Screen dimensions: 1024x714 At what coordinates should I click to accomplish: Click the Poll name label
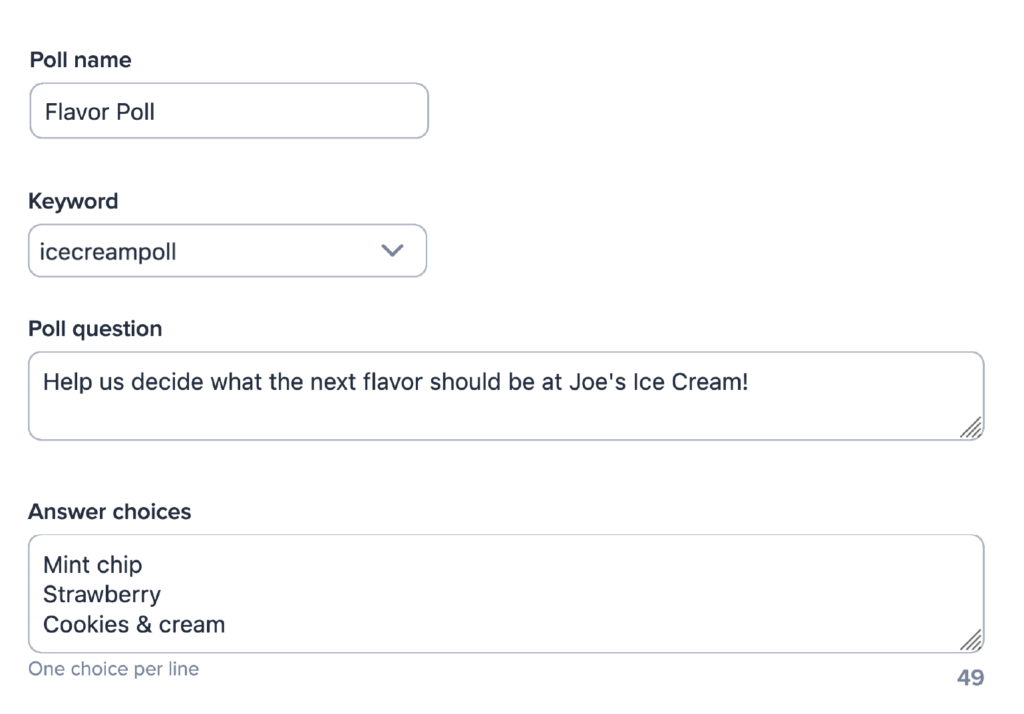80,60
